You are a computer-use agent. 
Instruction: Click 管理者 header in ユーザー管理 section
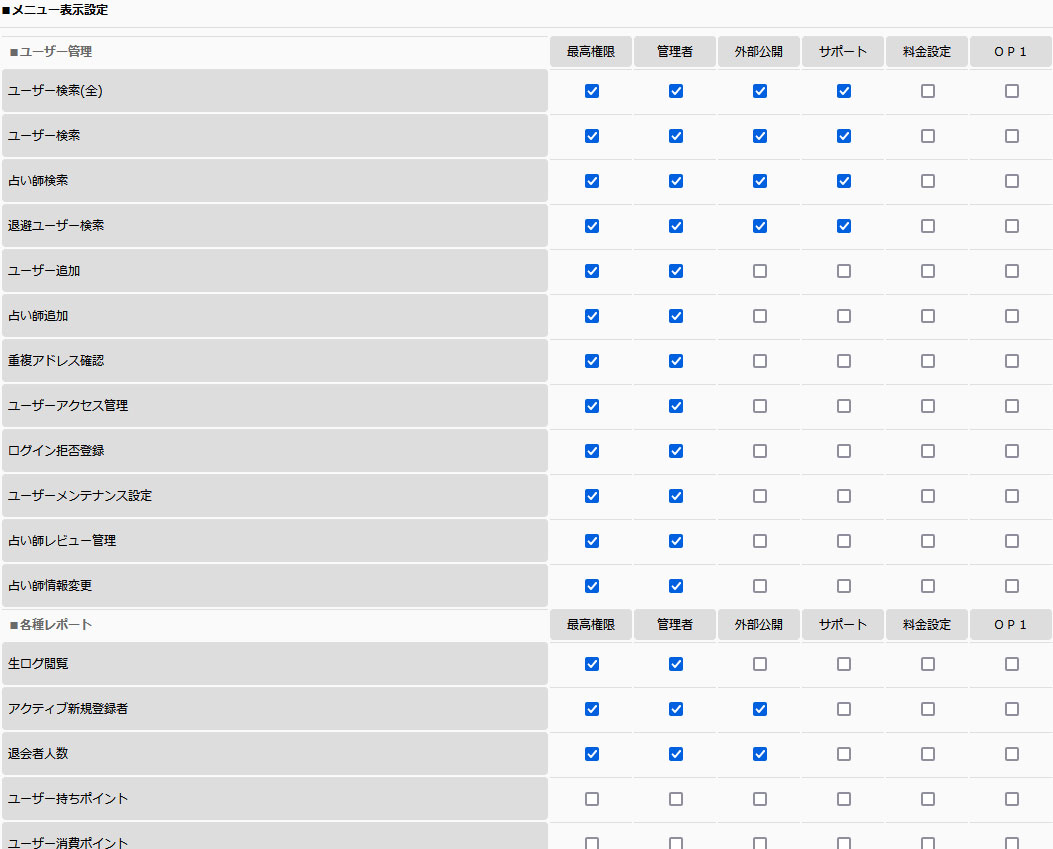point(675,52)
